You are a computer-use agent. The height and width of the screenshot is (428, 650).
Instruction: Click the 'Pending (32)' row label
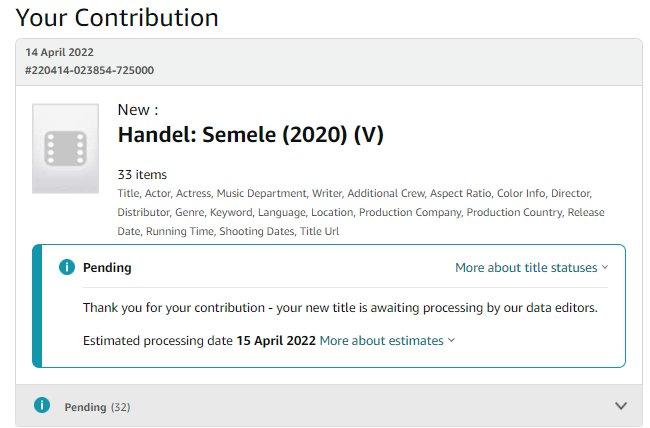[97, 407]
